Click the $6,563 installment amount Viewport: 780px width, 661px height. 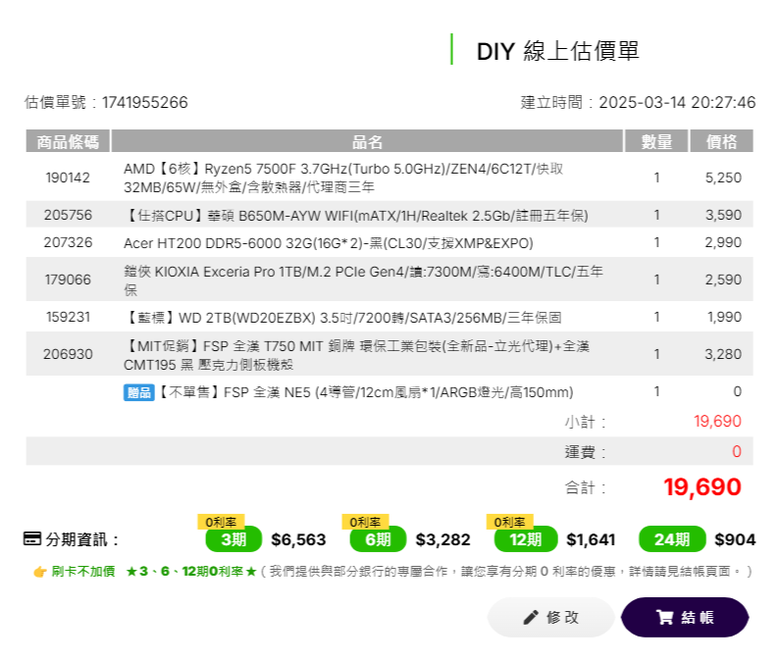(x=298, y=540)
